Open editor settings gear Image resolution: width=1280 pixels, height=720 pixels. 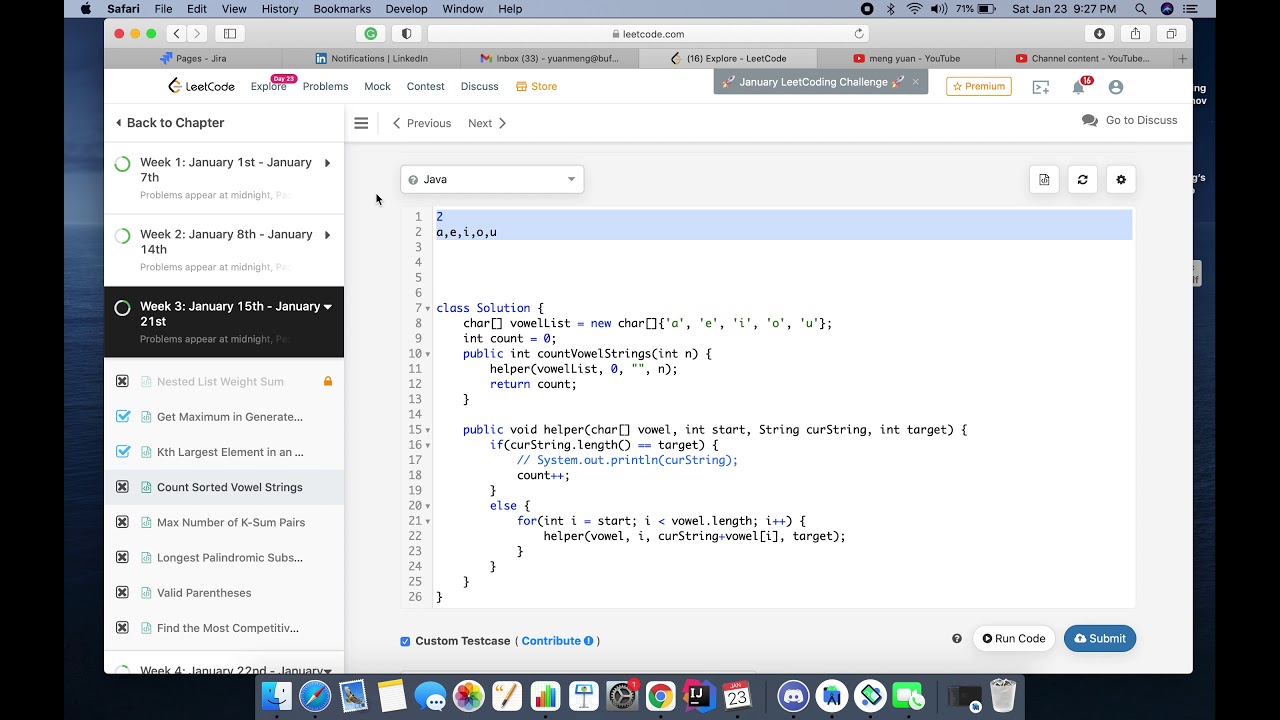(x=1121, y=180)
